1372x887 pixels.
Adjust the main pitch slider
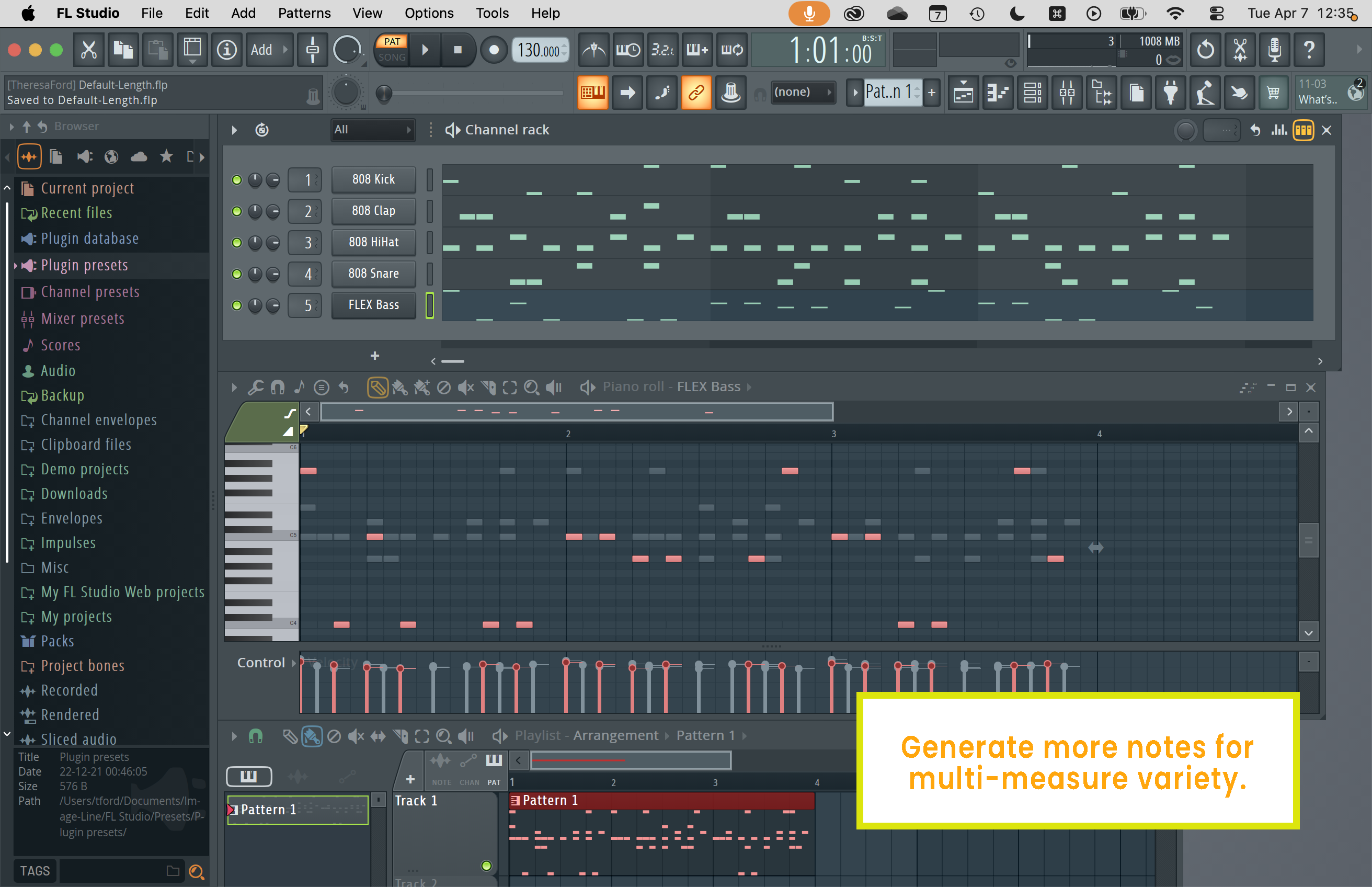(x=384, y=93)
